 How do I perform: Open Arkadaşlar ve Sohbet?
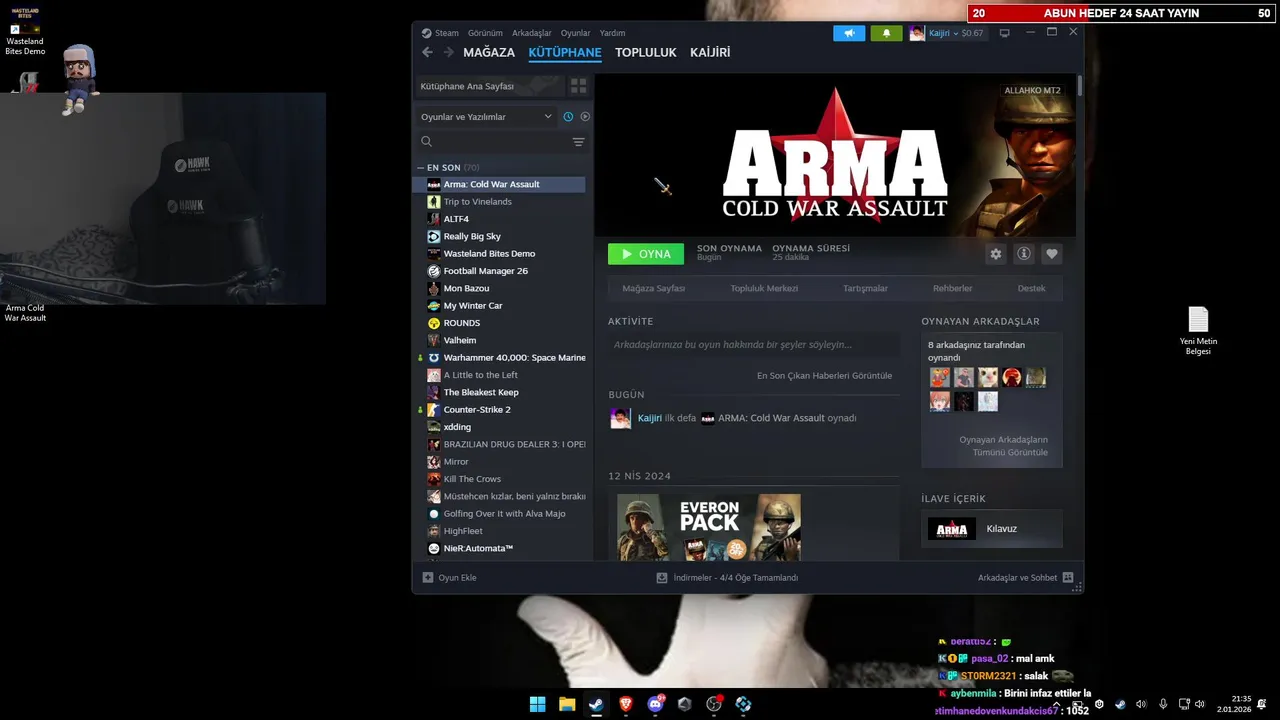coord(1025,578)
